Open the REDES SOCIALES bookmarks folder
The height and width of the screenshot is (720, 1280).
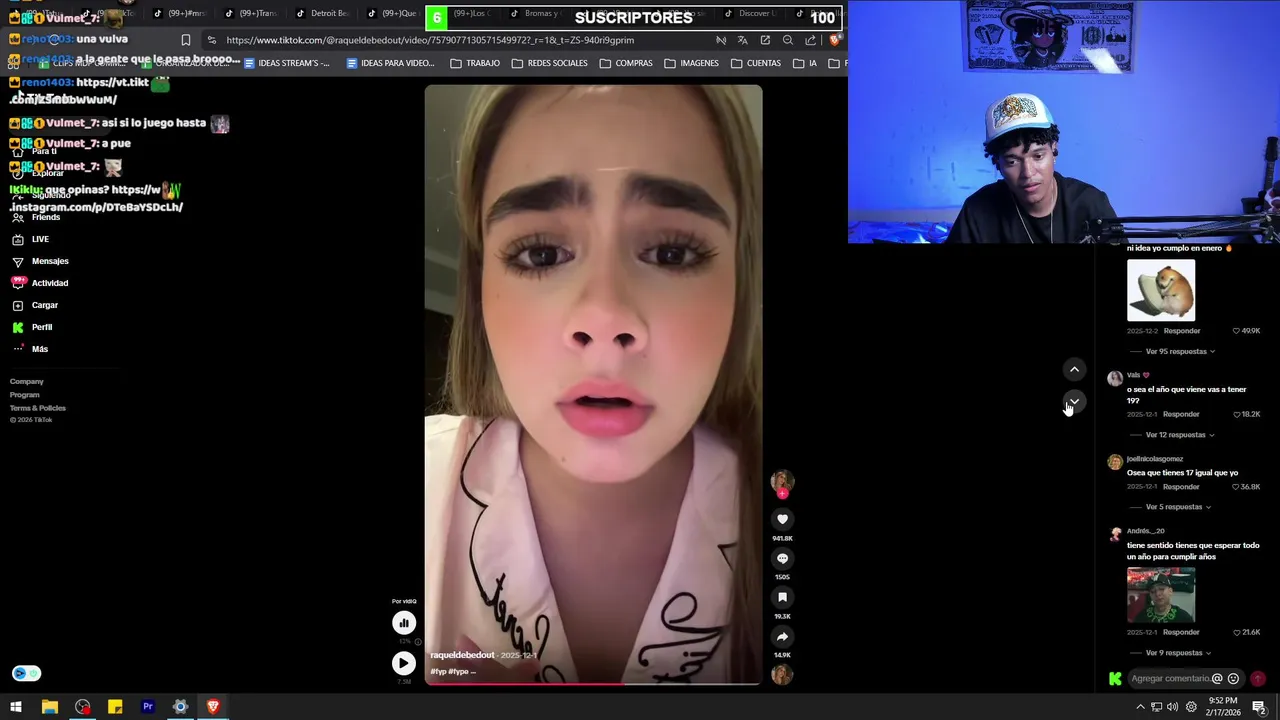[549, 63]
